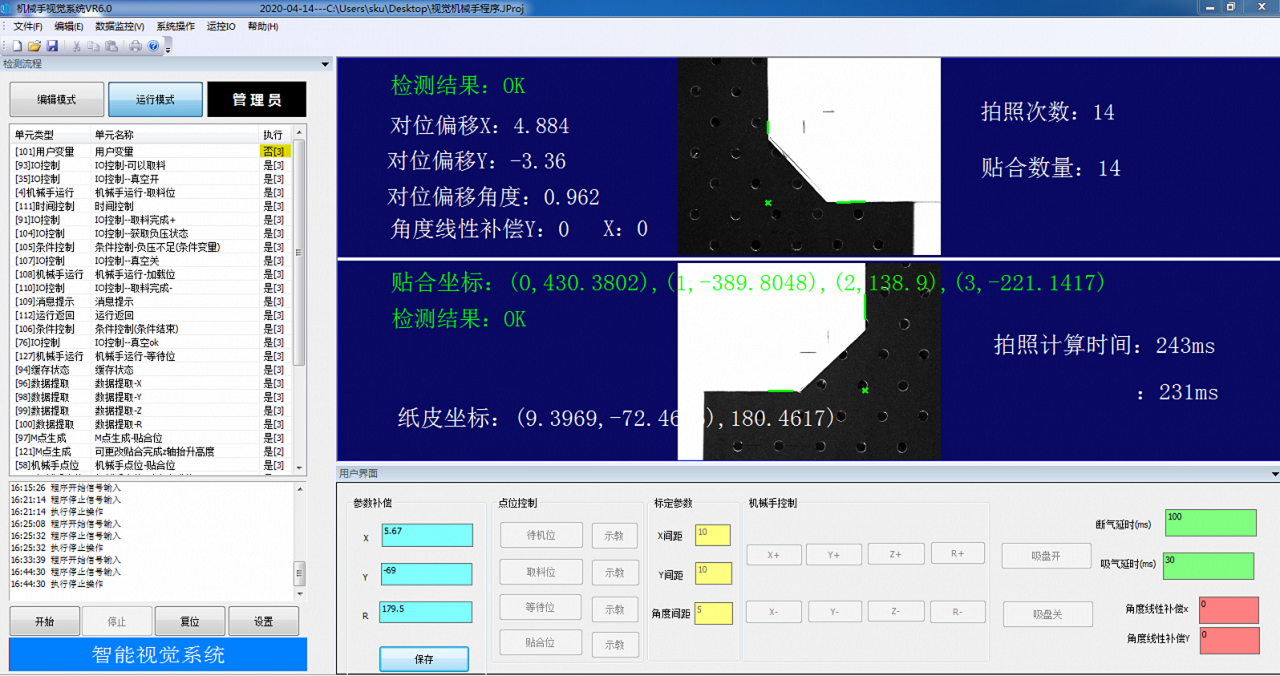Screen dimensions: 1280x676
Task: Click the Z+ robot jog button
Action: coord(896,553)
